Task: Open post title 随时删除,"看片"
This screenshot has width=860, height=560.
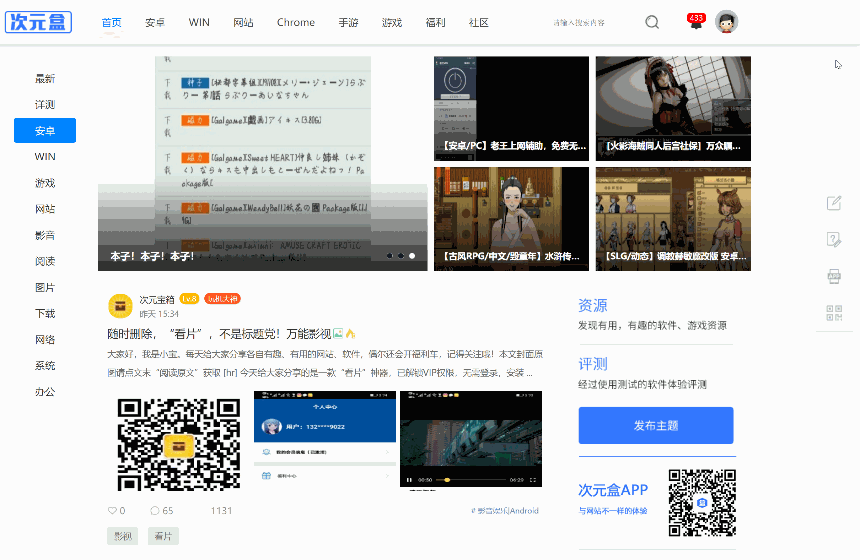Action: (x=219, y=334)
